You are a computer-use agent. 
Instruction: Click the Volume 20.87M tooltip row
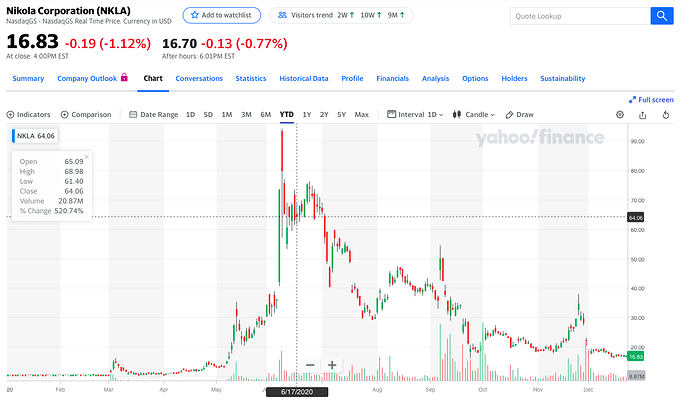point(51,201)
